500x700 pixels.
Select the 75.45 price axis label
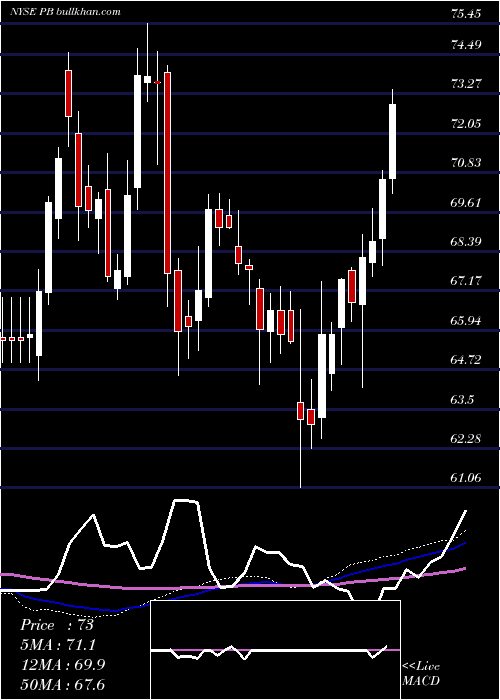coord(466,14)
